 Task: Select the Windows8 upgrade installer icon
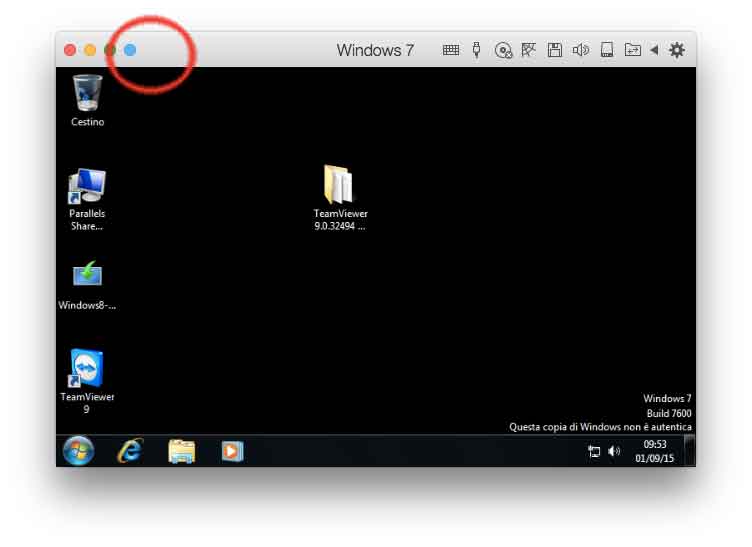pos(87,285)
